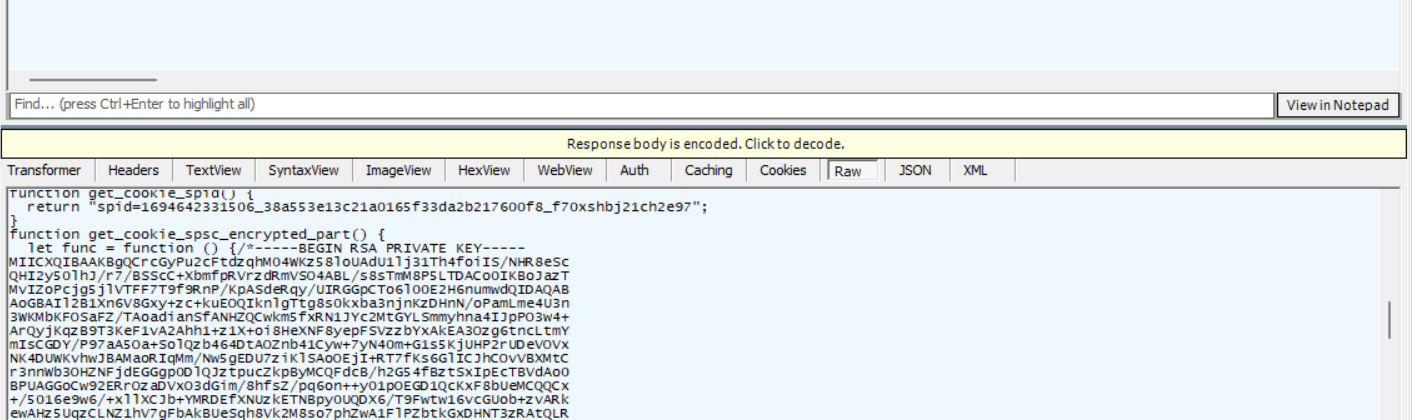
Task: Switch to the Headers tab
Action: [x=133, y=171]
